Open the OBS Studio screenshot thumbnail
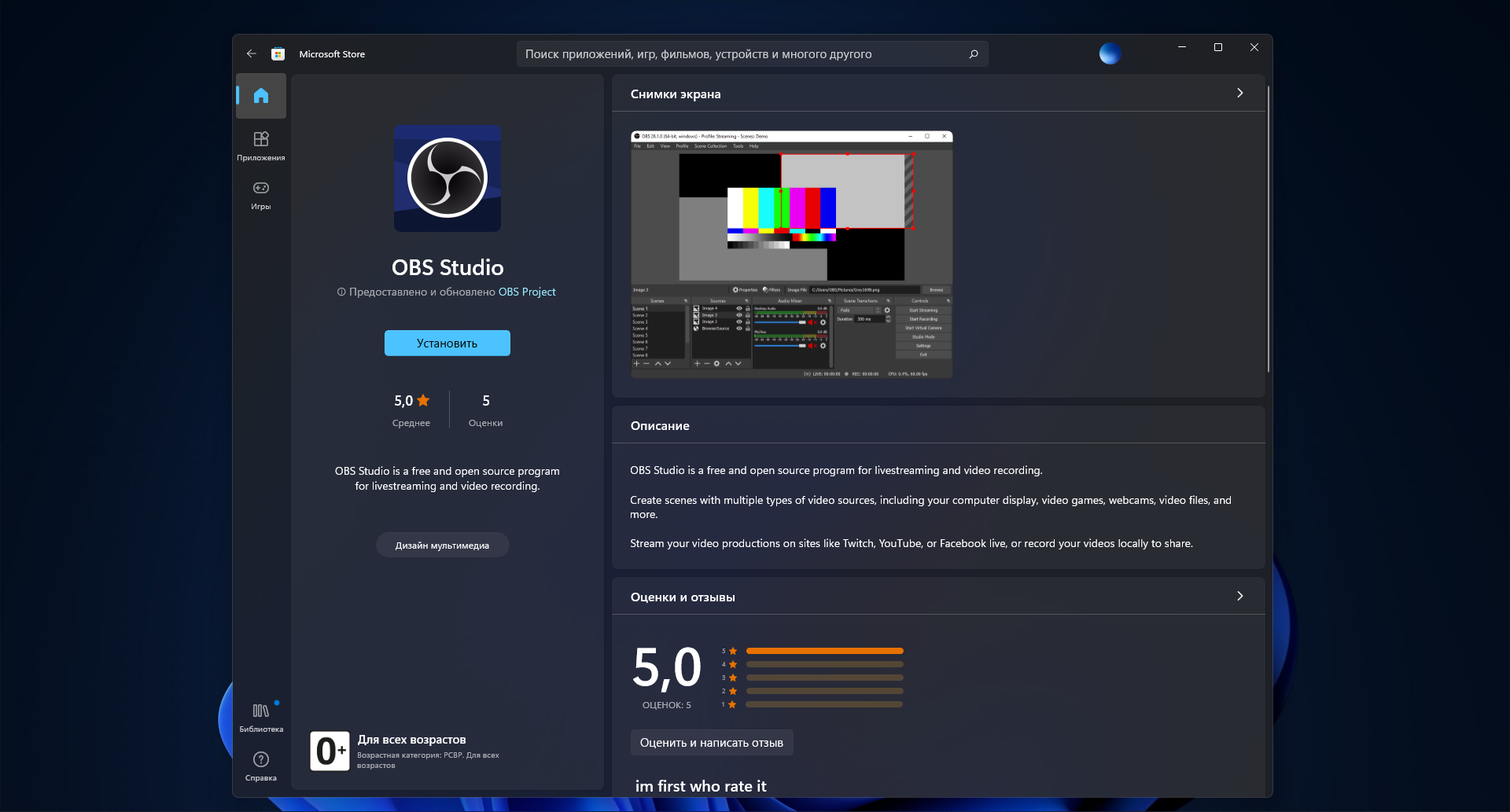The image size is (1510, 812). (792, 255)
